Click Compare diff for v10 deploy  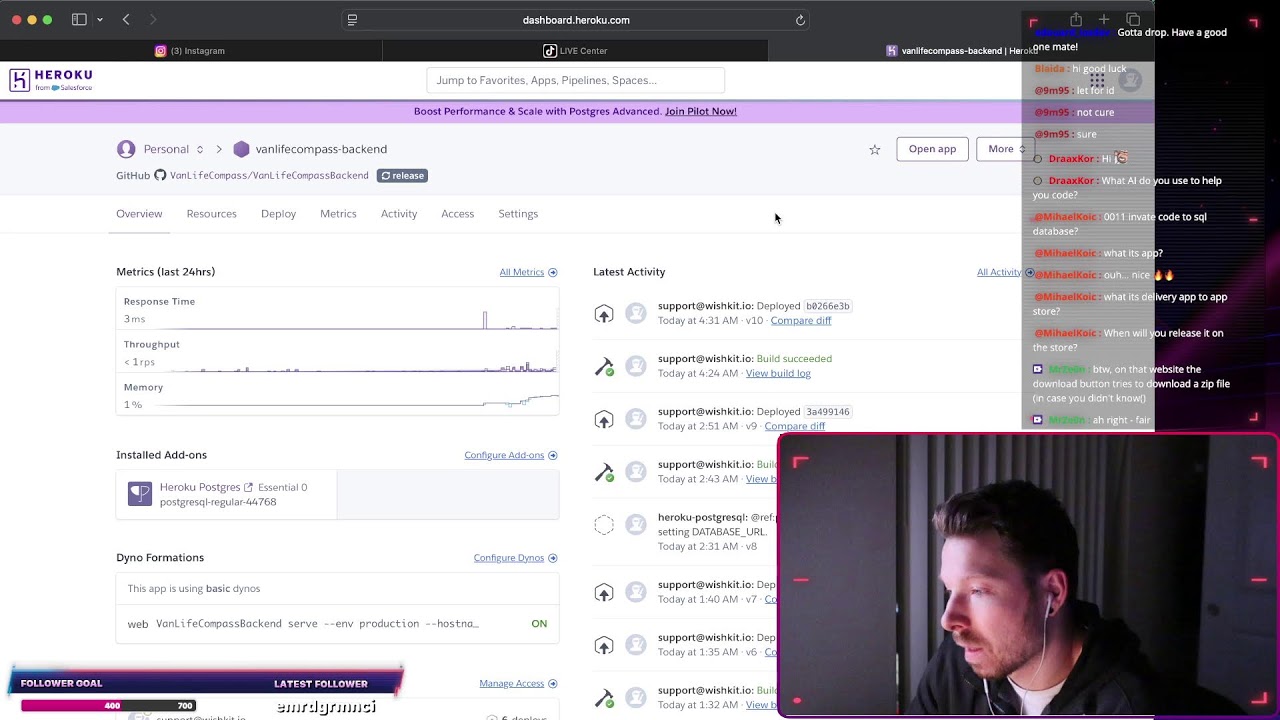(x=801, y=320)
